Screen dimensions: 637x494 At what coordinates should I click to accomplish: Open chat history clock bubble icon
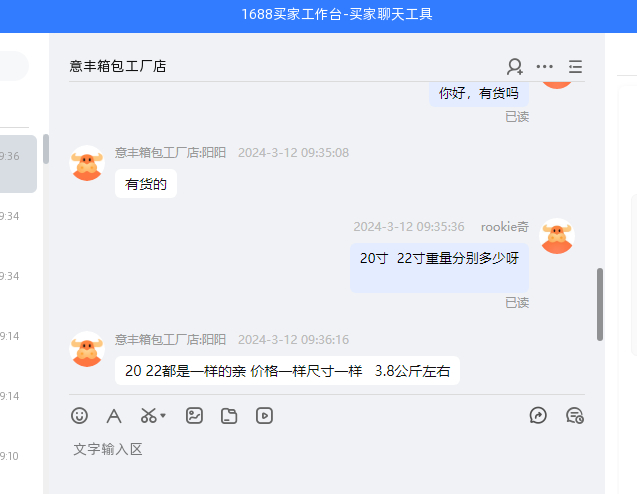pos(575,416)
